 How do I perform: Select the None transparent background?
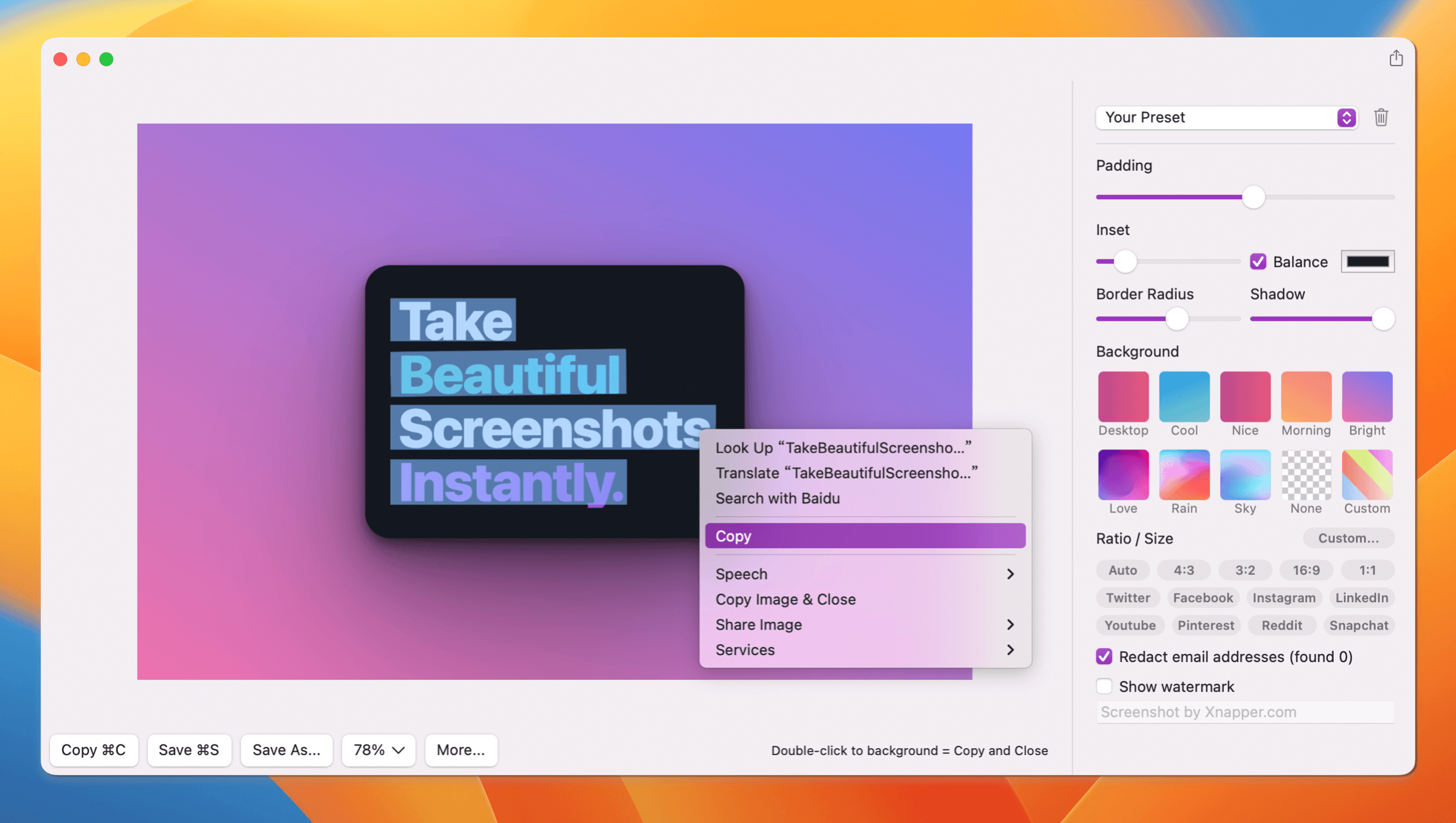1306,475
